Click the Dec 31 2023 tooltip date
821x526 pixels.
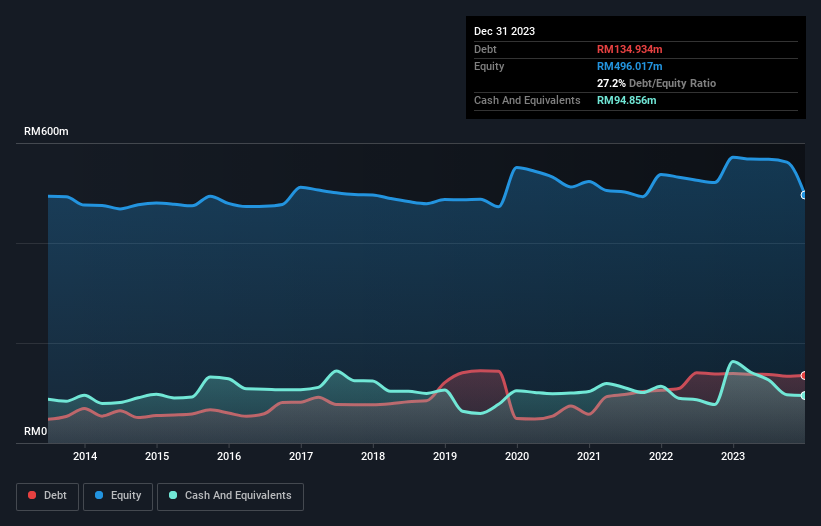(x=504, y=31)
